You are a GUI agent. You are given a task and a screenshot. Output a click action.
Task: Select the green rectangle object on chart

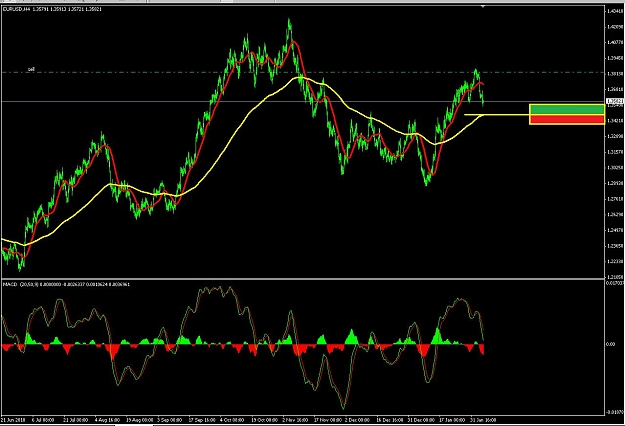point(567,110)
